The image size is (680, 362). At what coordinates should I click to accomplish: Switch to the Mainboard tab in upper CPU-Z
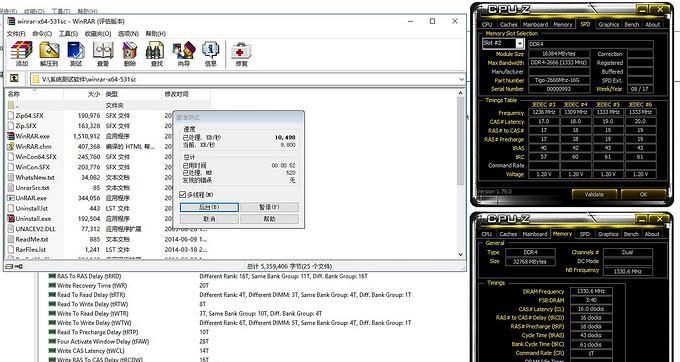(535, 25)
